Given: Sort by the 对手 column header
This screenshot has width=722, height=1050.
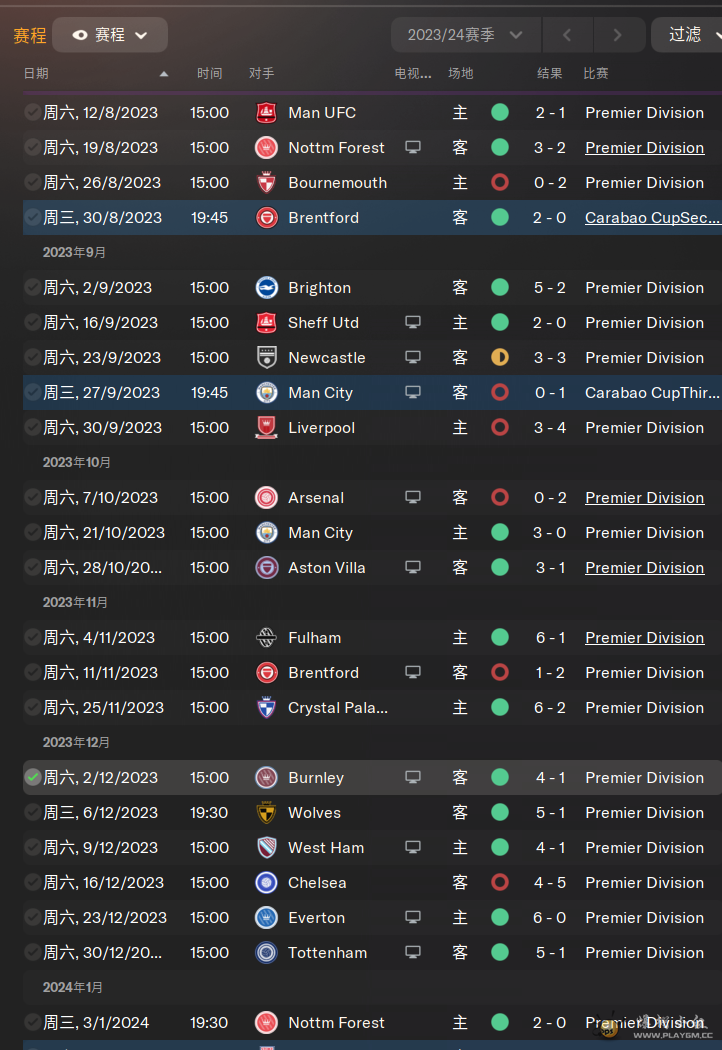Looking at the screenshot, I should coord(261,74).
